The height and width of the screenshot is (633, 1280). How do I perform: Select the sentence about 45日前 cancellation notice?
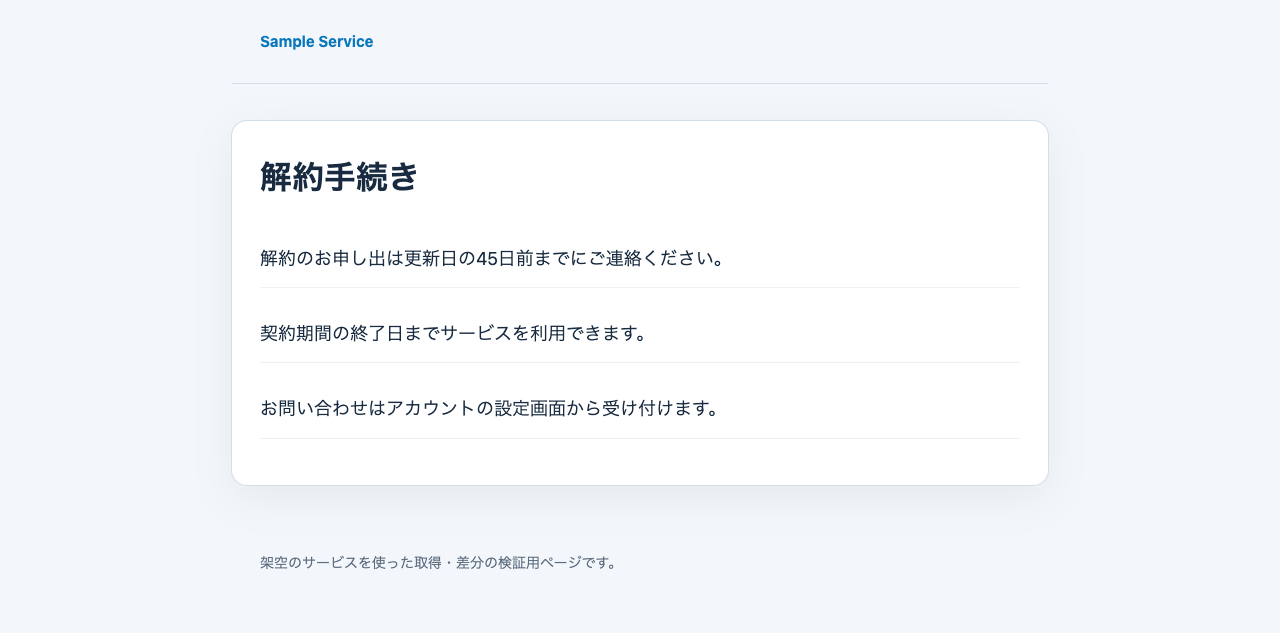tap(493, 258)
